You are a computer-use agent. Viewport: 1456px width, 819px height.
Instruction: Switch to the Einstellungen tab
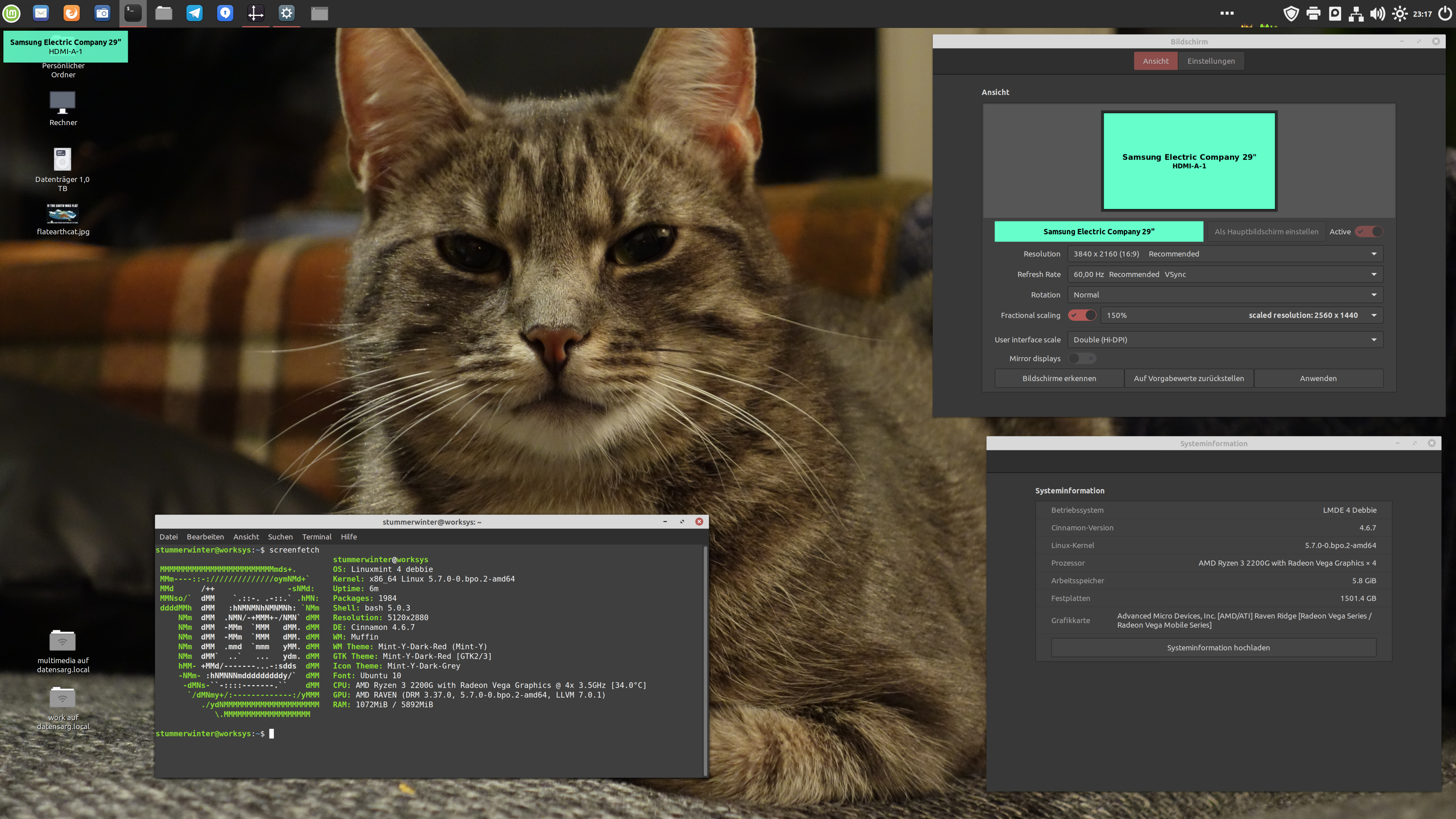pos(1211,61)
